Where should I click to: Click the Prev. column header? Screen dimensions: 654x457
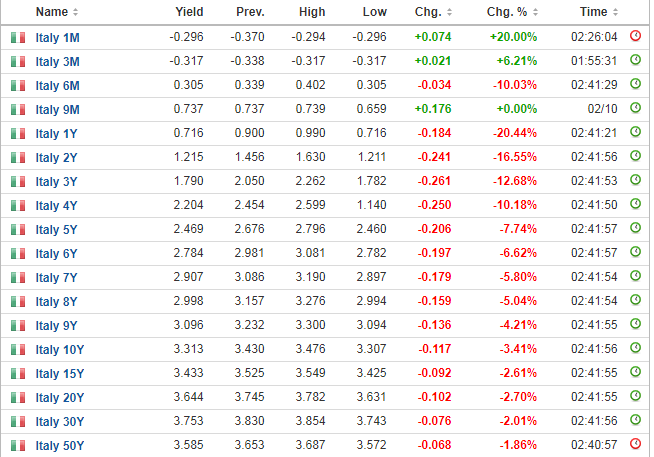pyautogui.click(x=250, y=12)
